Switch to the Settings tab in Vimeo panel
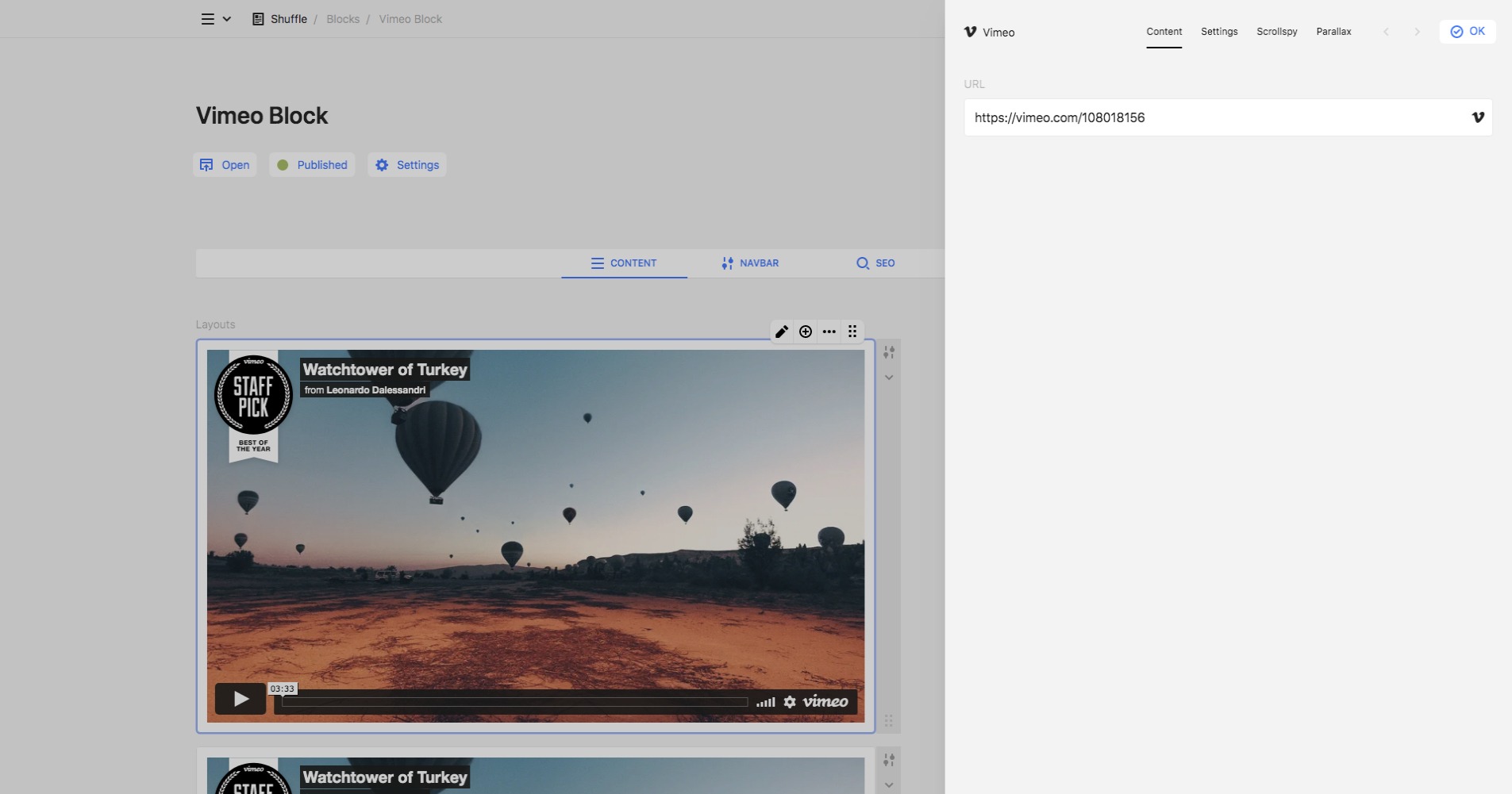 [x=1219, y=32]
